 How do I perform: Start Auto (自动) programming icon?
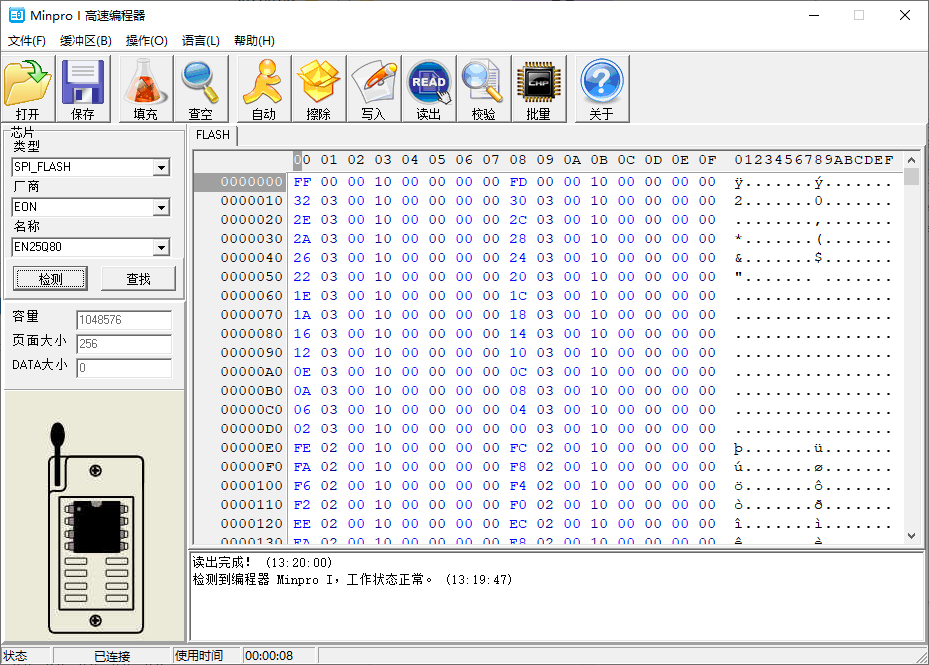click(263, 88)
